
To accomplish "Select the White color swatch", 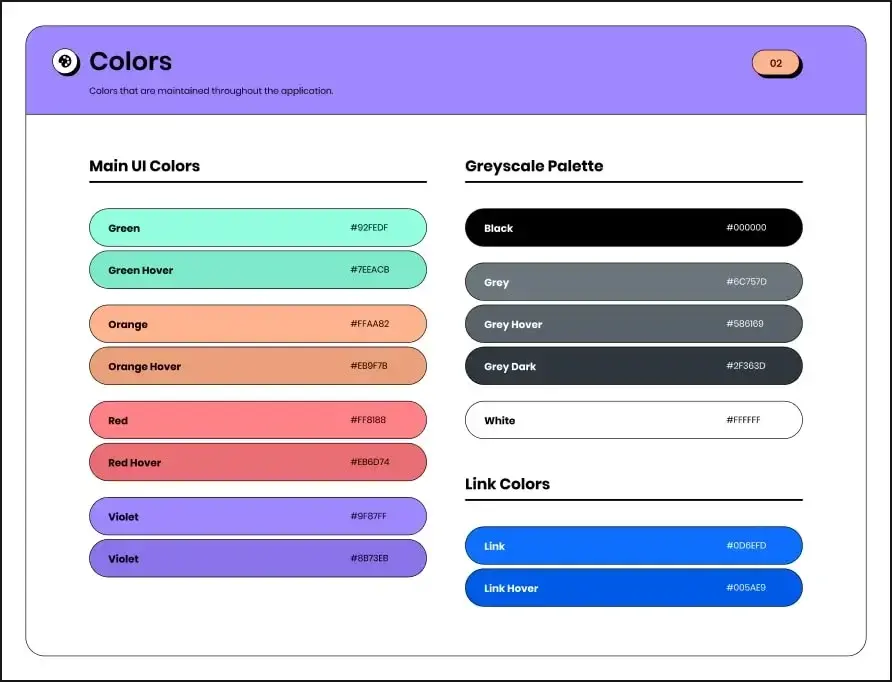I will coord(633,420).
